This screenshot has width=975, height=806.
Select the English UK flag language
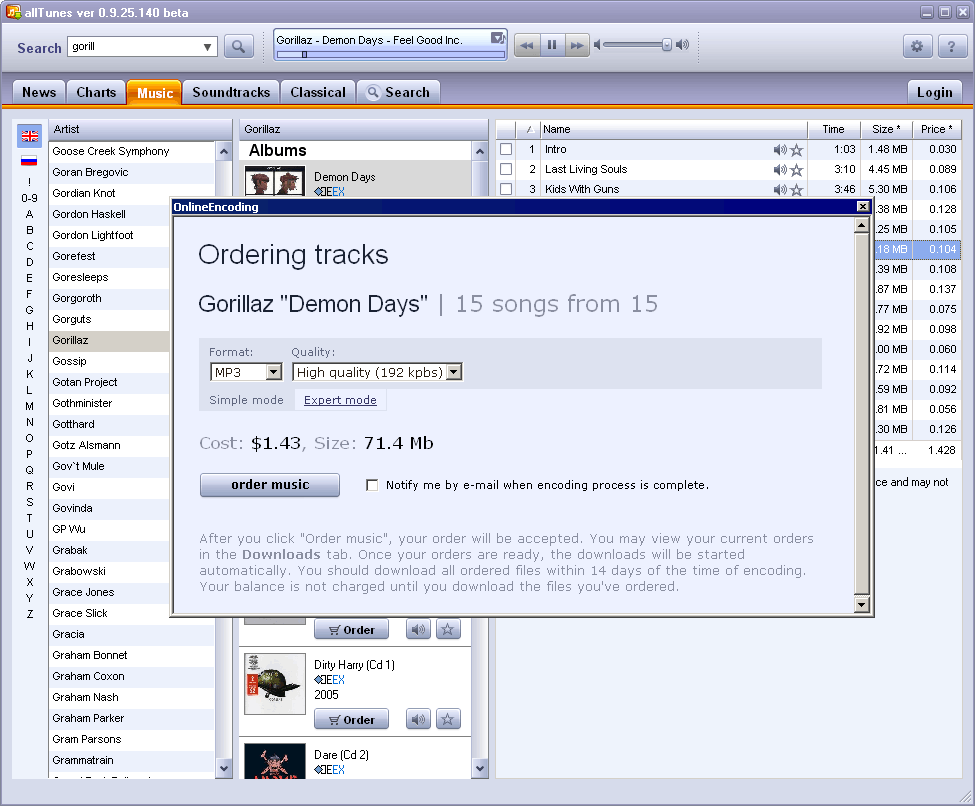click(29, 136)
